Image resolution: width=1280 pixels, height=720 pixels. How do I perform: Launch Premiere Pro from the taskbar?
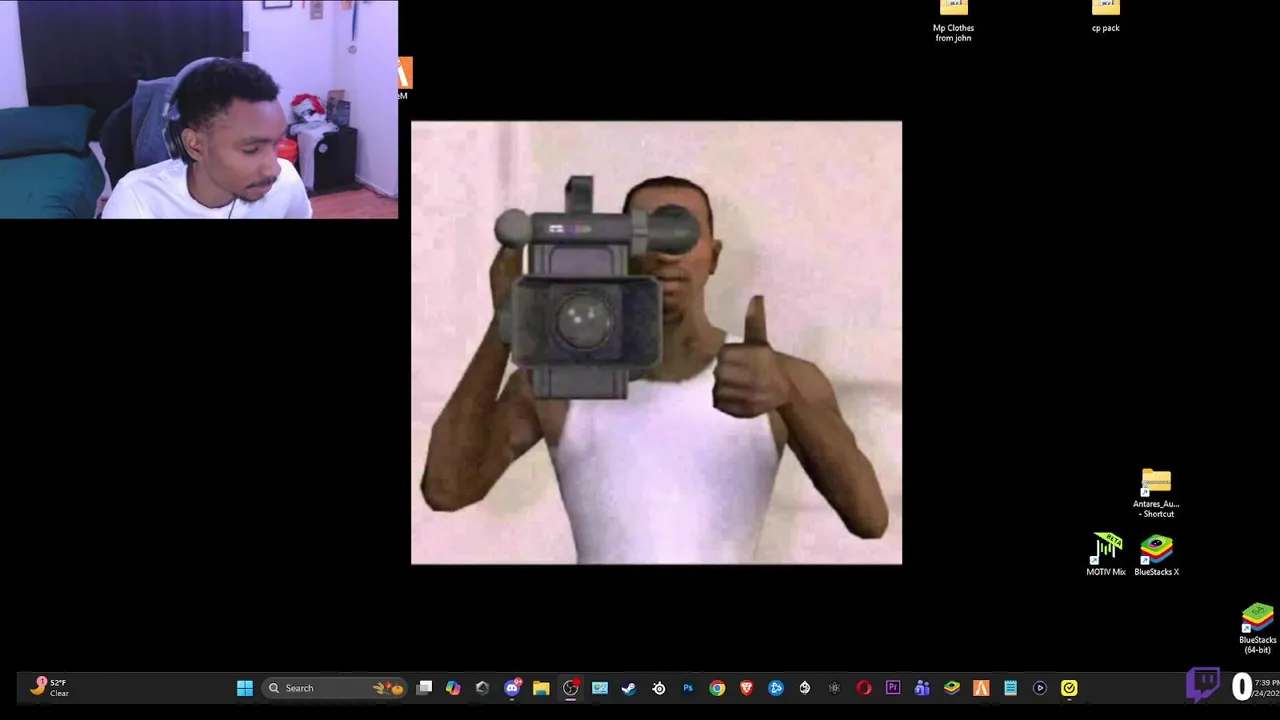click(x=893, y=688)
